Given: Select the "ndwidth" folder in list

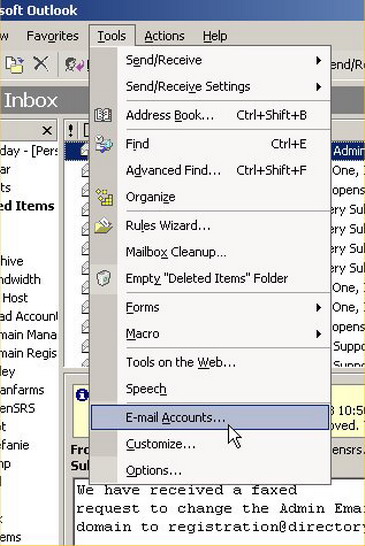Looking at the screenshot, I should pos(20,279).
